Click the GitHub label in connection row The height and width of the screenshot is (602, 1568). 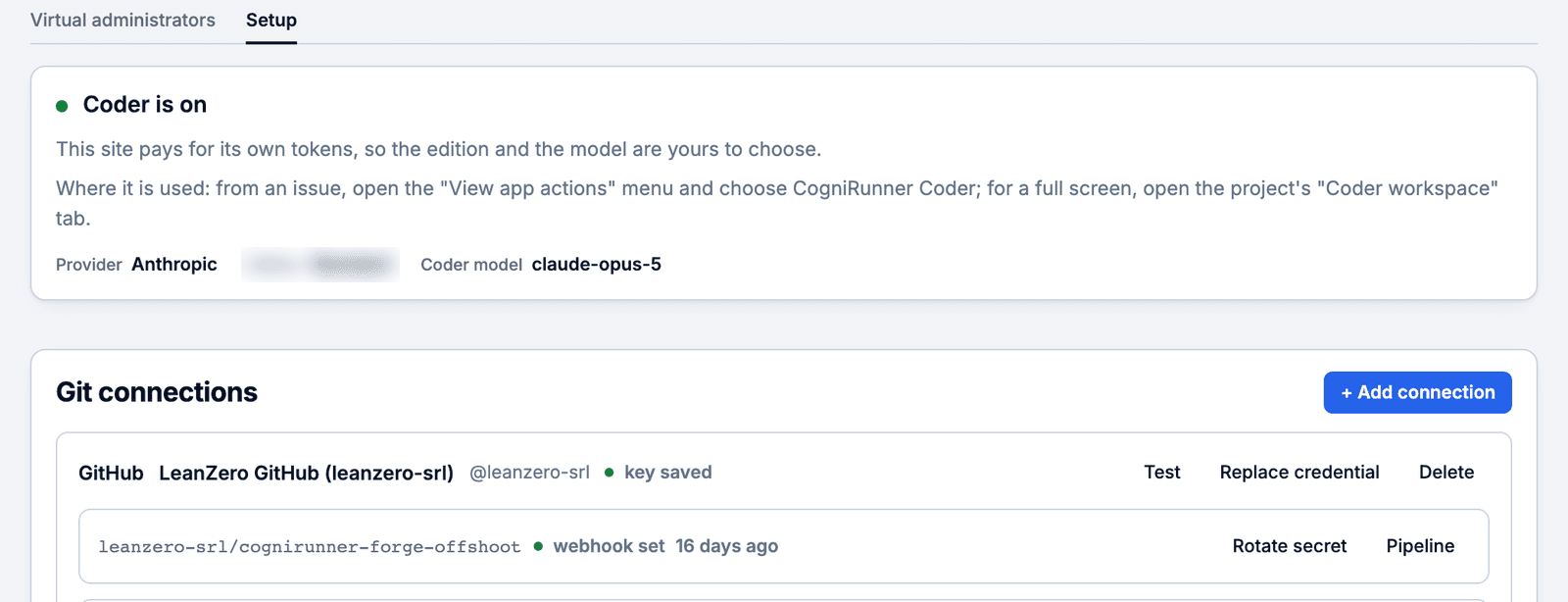pyautogui.click(x=111, y=473)
